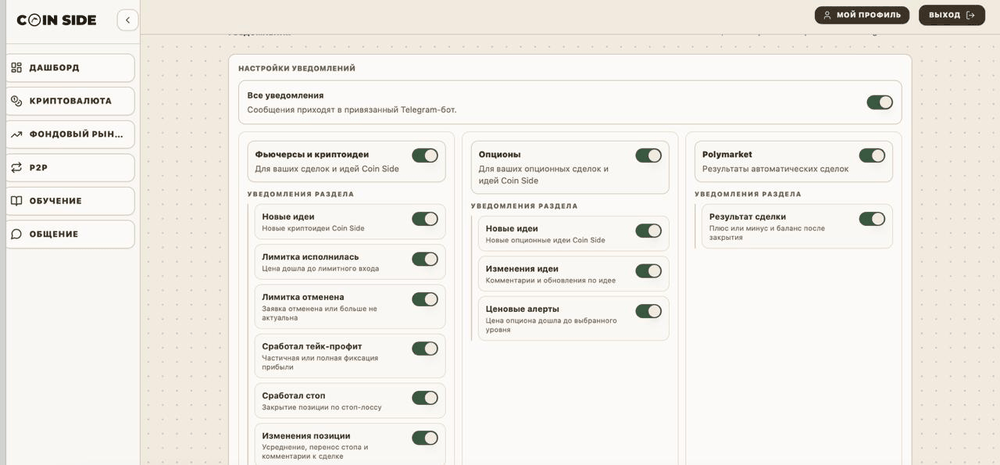Turn off Polymarket notifications
The height and width of the screenshot is (465, 1000).
[x=872, y=155]
